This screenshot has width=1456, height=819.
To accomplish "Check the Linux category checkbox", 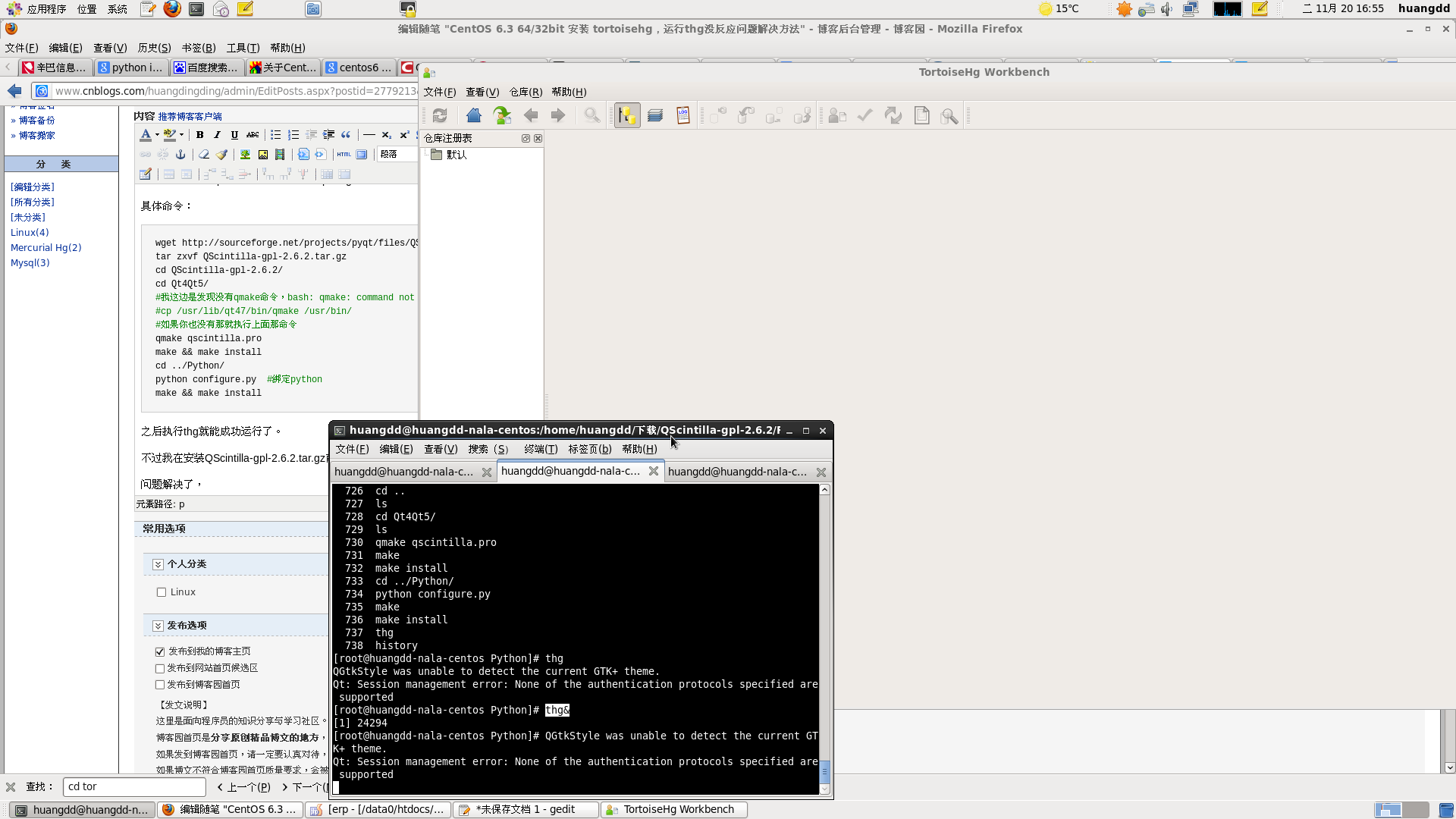I will pyautogui.click(x=162, y=592).
